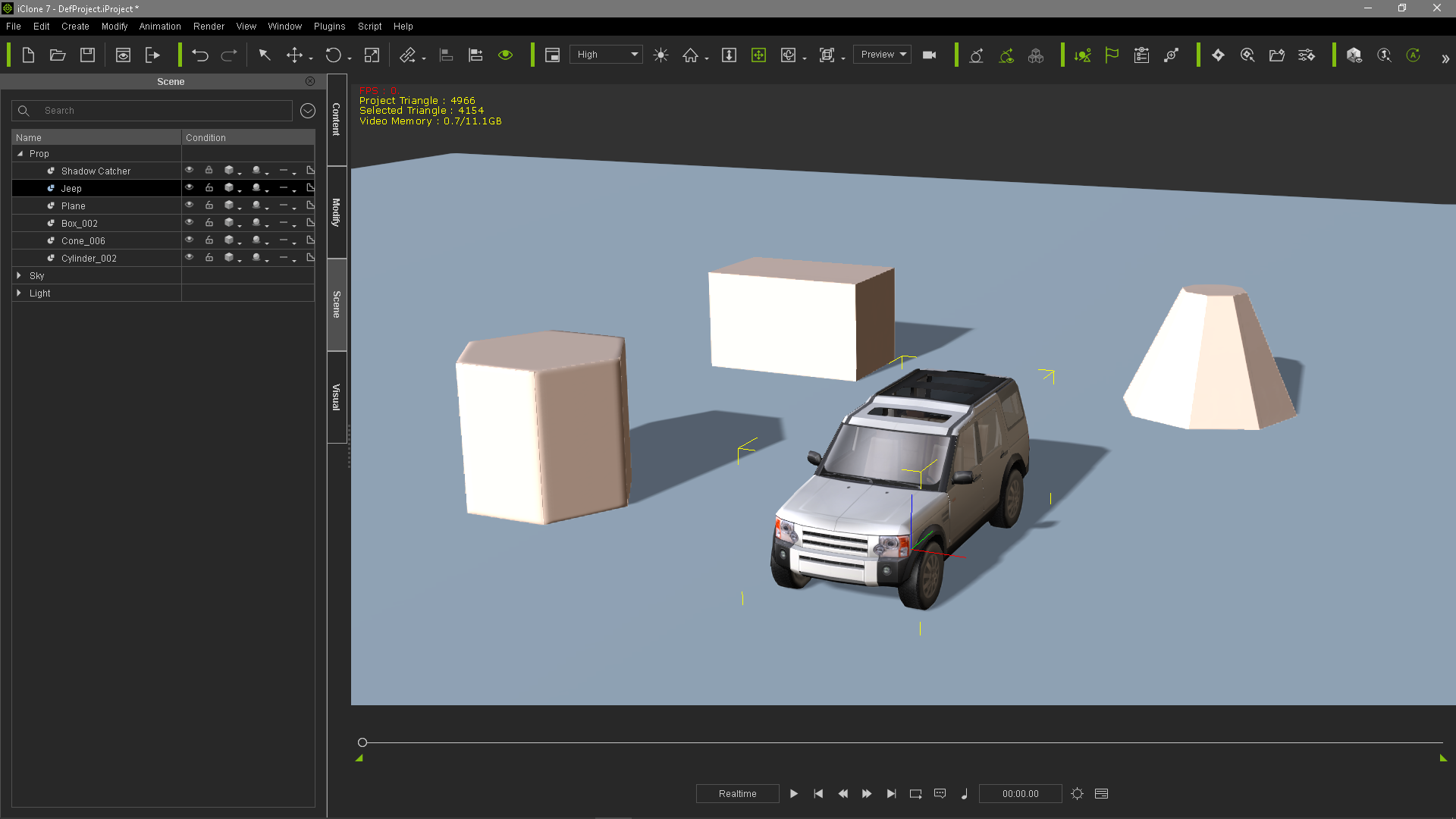Click the timeline playhead marker

(362, 742)
